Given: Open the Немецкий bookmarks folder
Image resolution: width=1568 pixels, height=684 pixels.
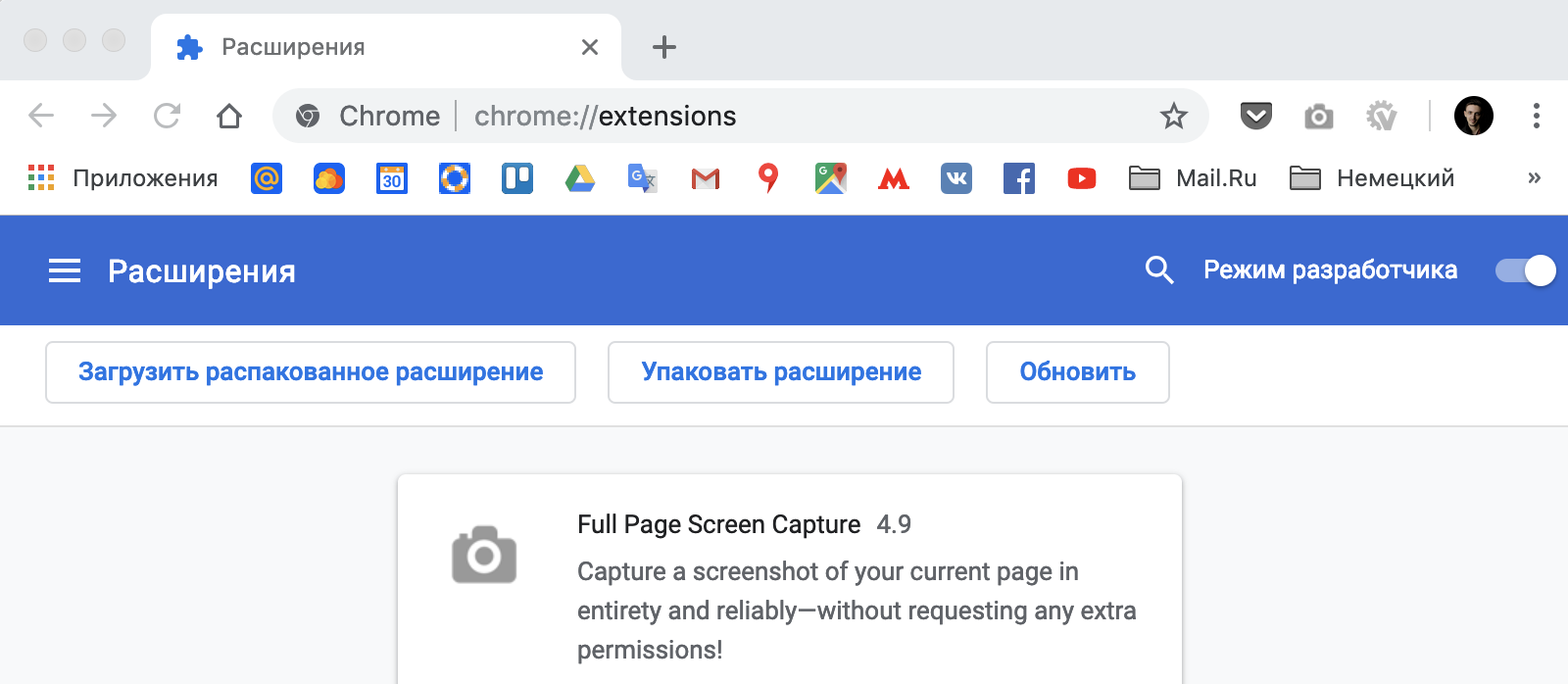Looking at the screenshot, I should coord(1372,178).
